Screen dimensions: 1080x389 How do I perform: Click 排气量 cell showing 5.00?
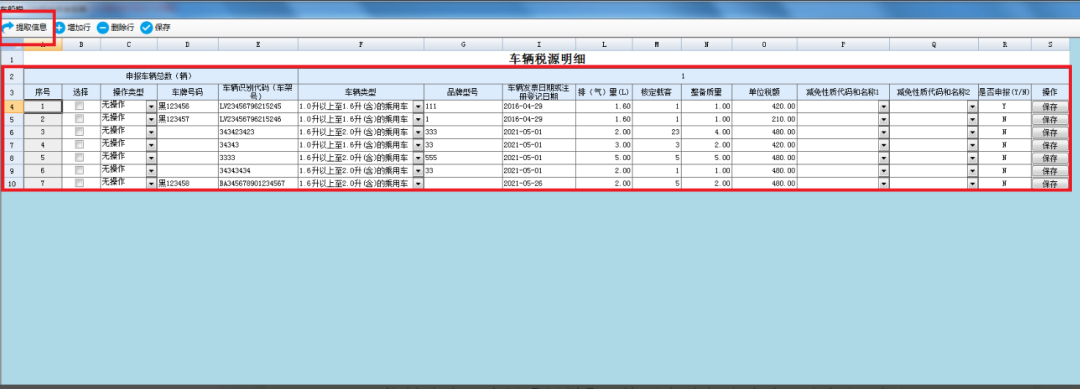click(604, 158)
